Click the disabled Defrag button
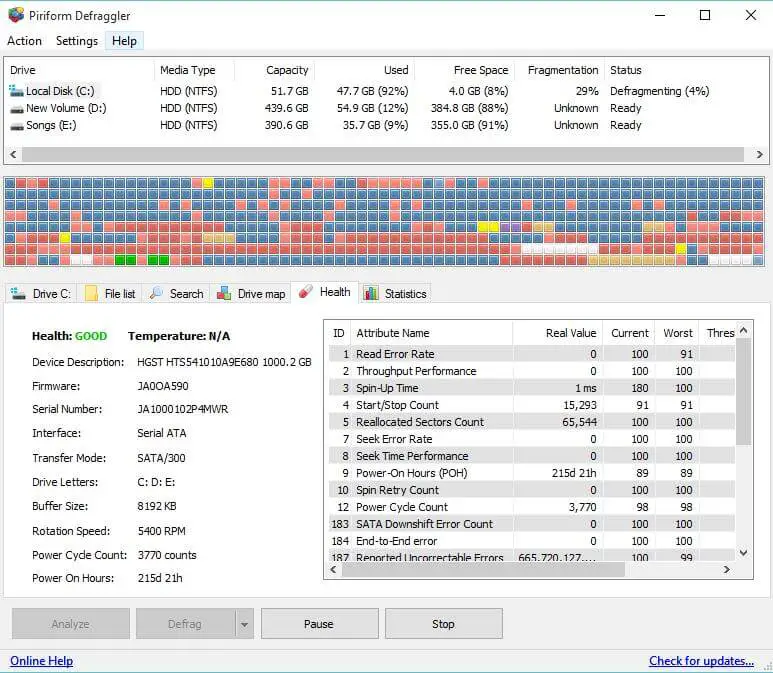Screen dimensions: 773x673 point(185,624)
